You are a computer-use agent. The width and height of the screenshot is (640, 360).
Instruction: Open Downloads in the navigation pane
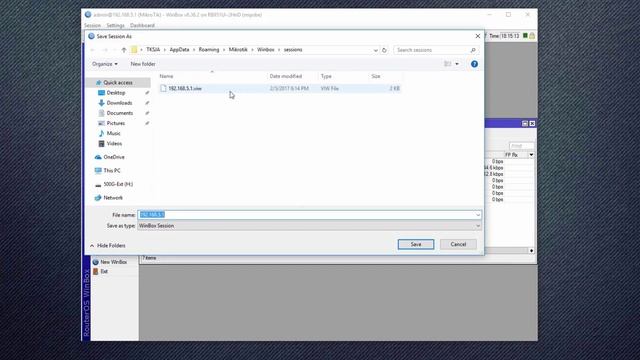[119, 103]
